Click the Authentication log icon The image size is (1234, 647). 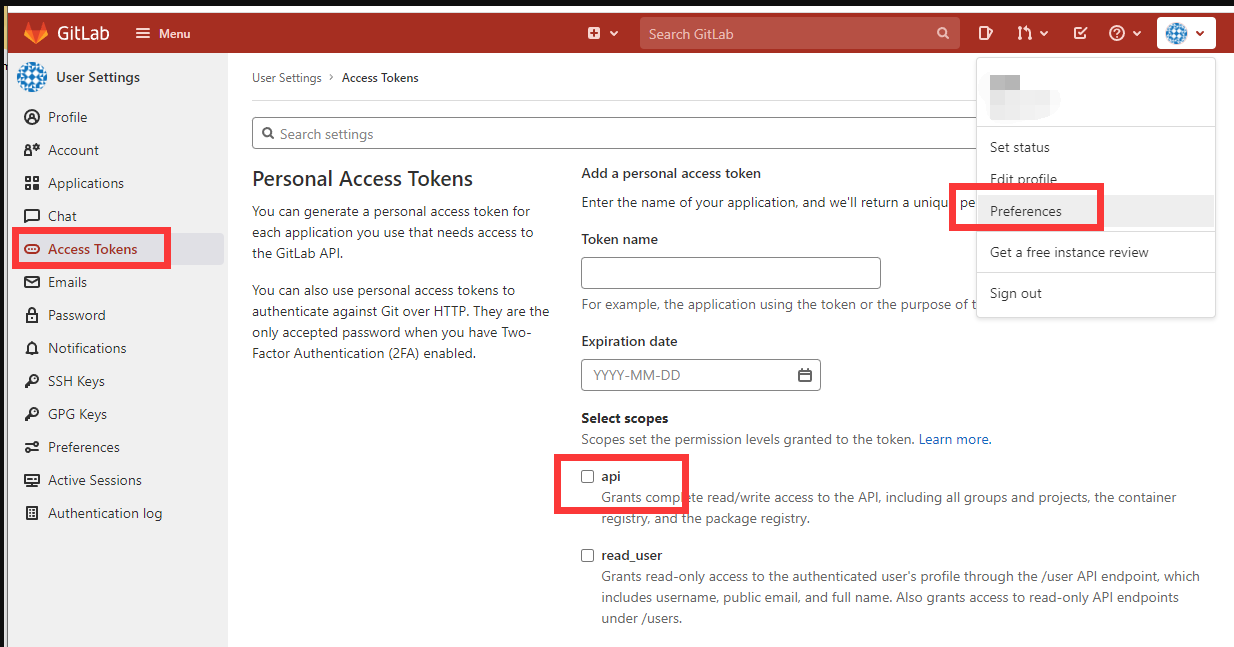click(32, 513)
